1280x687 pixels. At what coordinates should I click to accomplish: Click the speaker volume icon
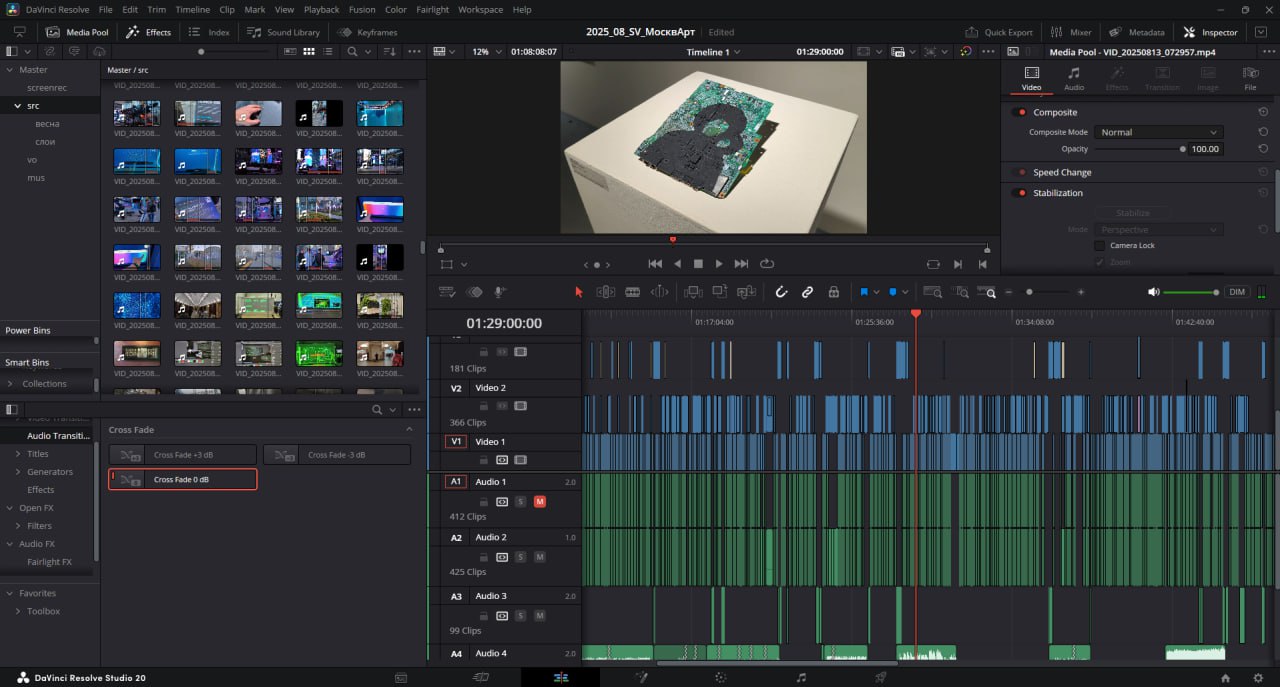[x=1153, y=292]
